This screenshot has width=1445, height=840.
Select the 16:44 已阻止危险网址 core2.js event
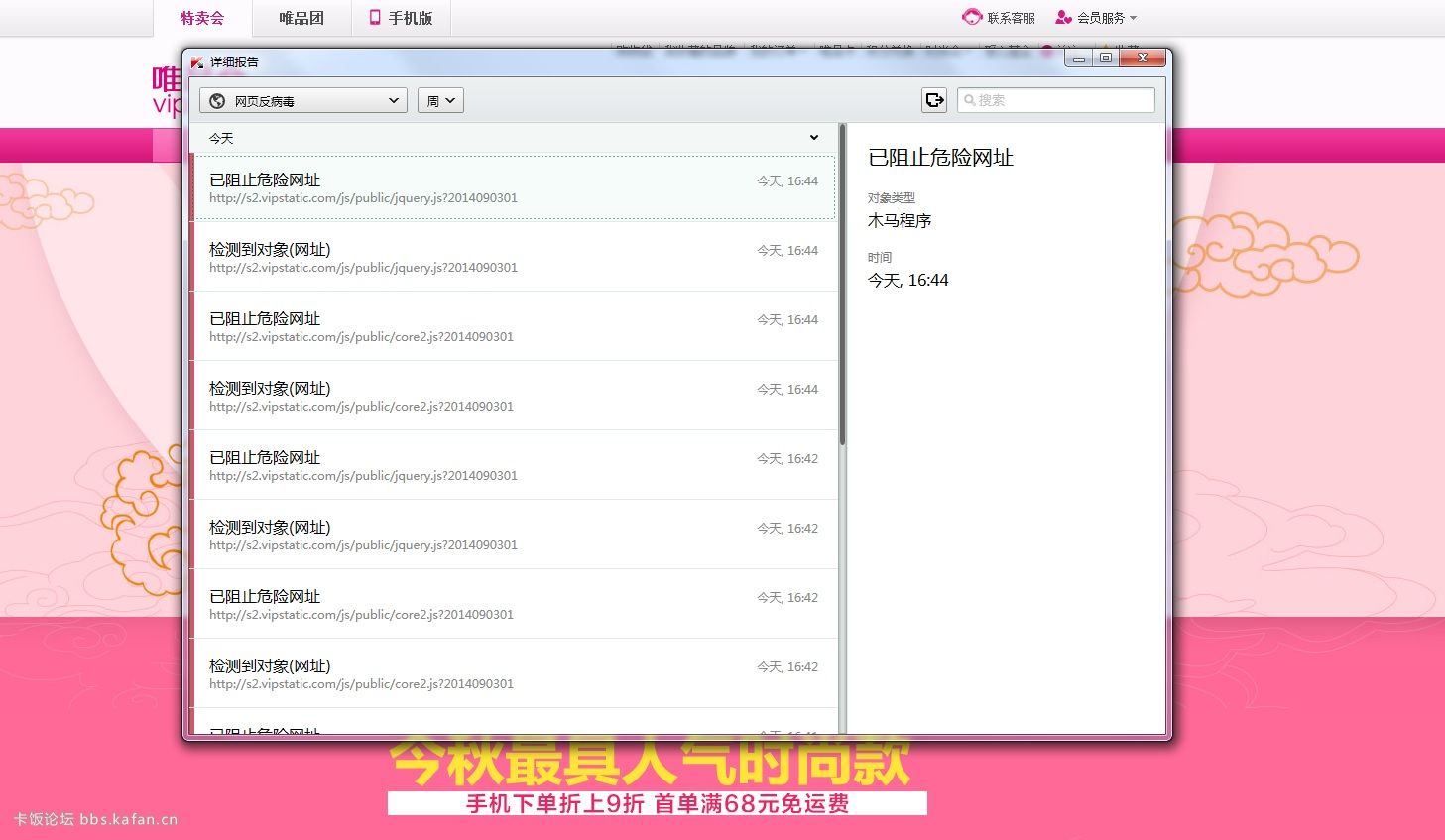click(x=514, y=326)
